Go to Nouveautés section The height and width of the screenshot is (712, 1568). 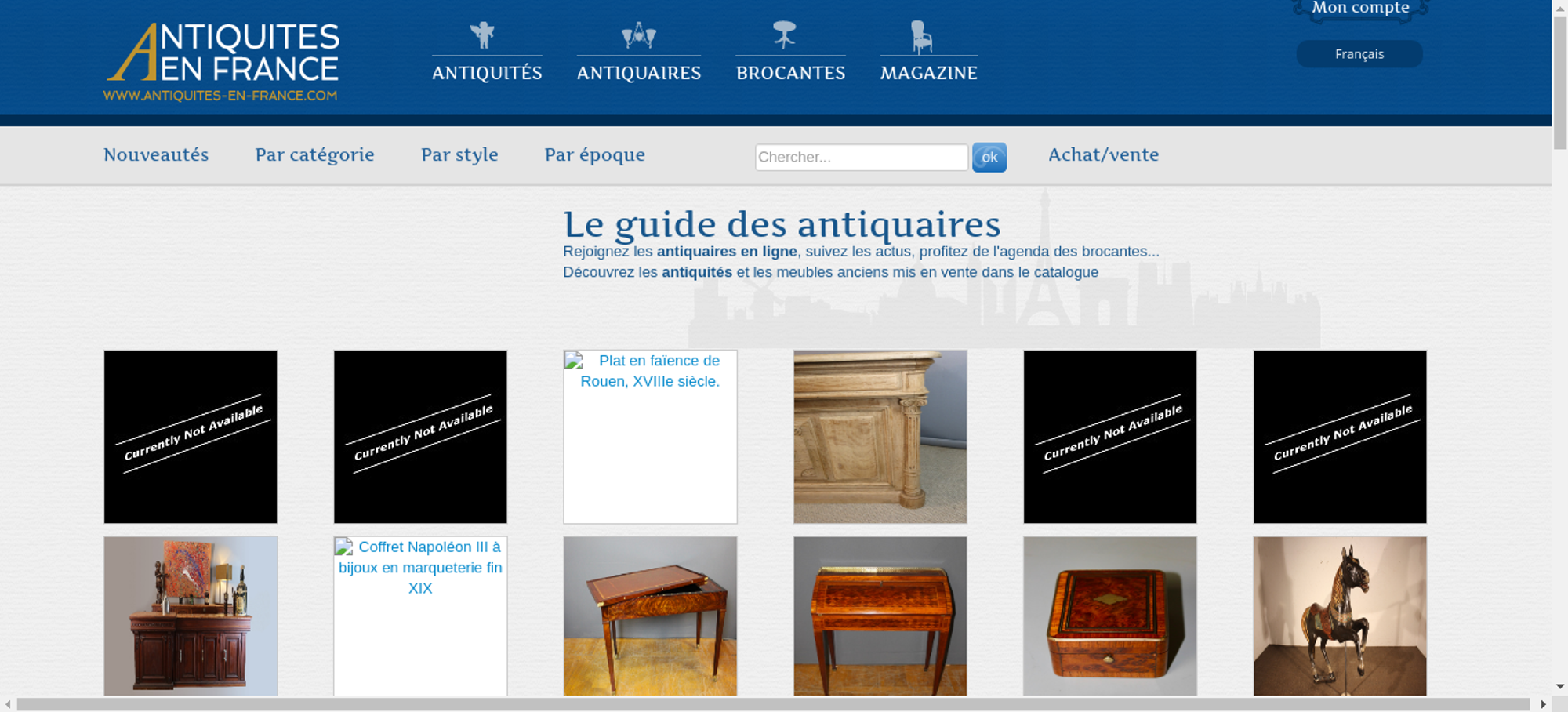[x=156, y=155]
